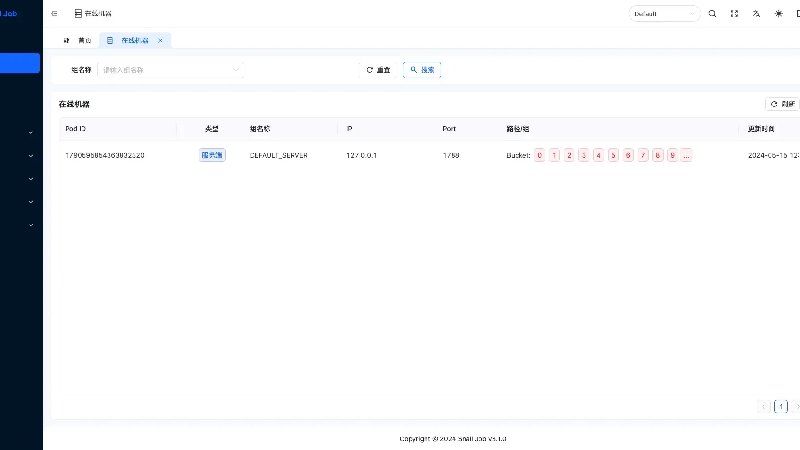The height and width of the screenshot is (450, 800).
Task: Toggle the sun theme icon
Action: click(x=779, y=14)
